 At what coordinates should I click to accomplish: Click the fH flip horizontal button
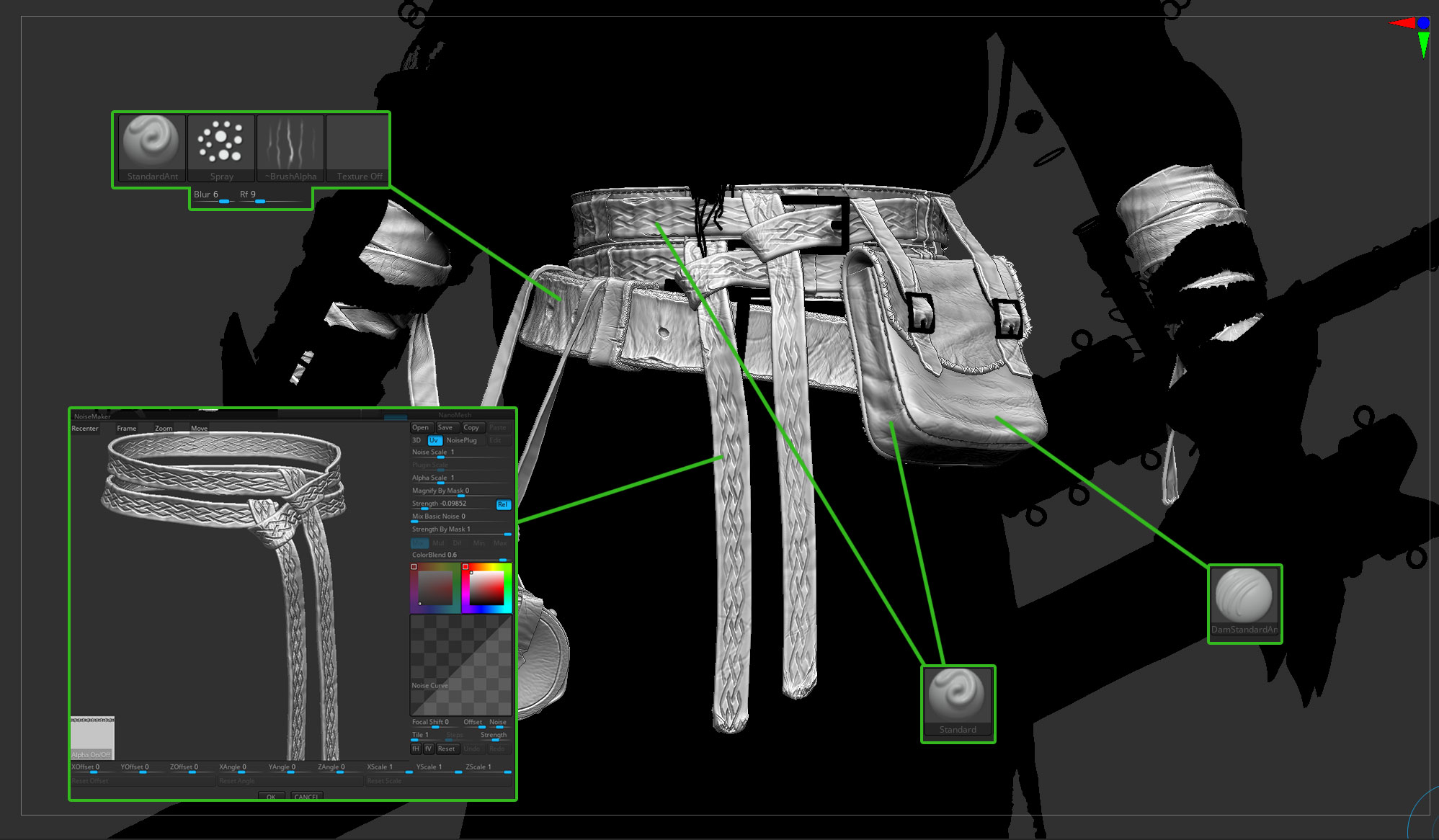pyautogui.click(x=416, y=749)
